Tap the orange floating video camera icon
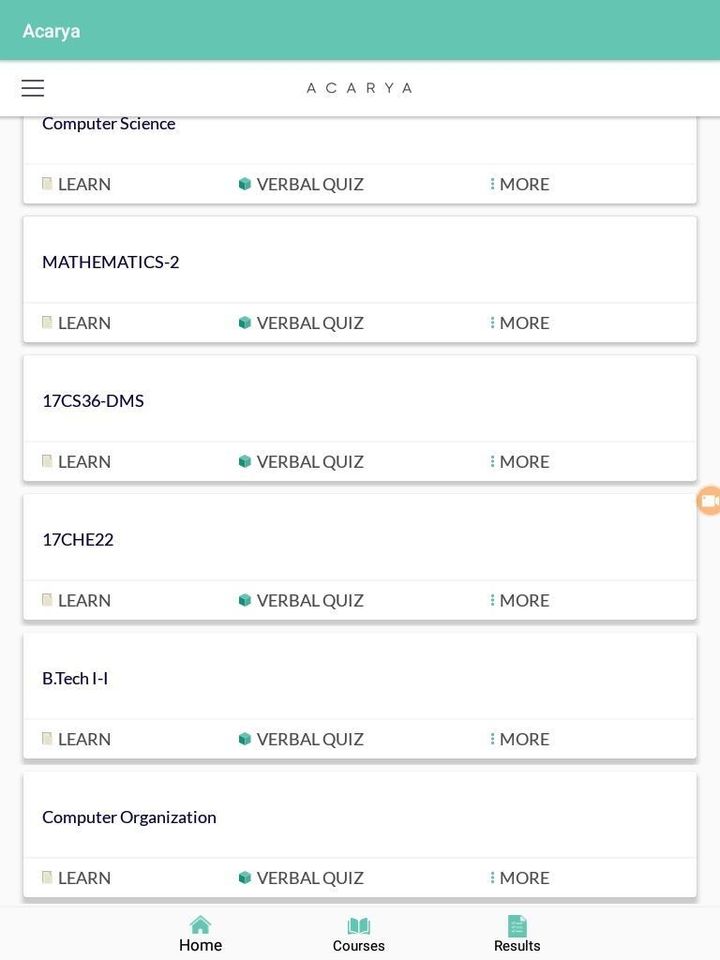The width and height of the screenshot is (720, 960). tap(709, 501)
